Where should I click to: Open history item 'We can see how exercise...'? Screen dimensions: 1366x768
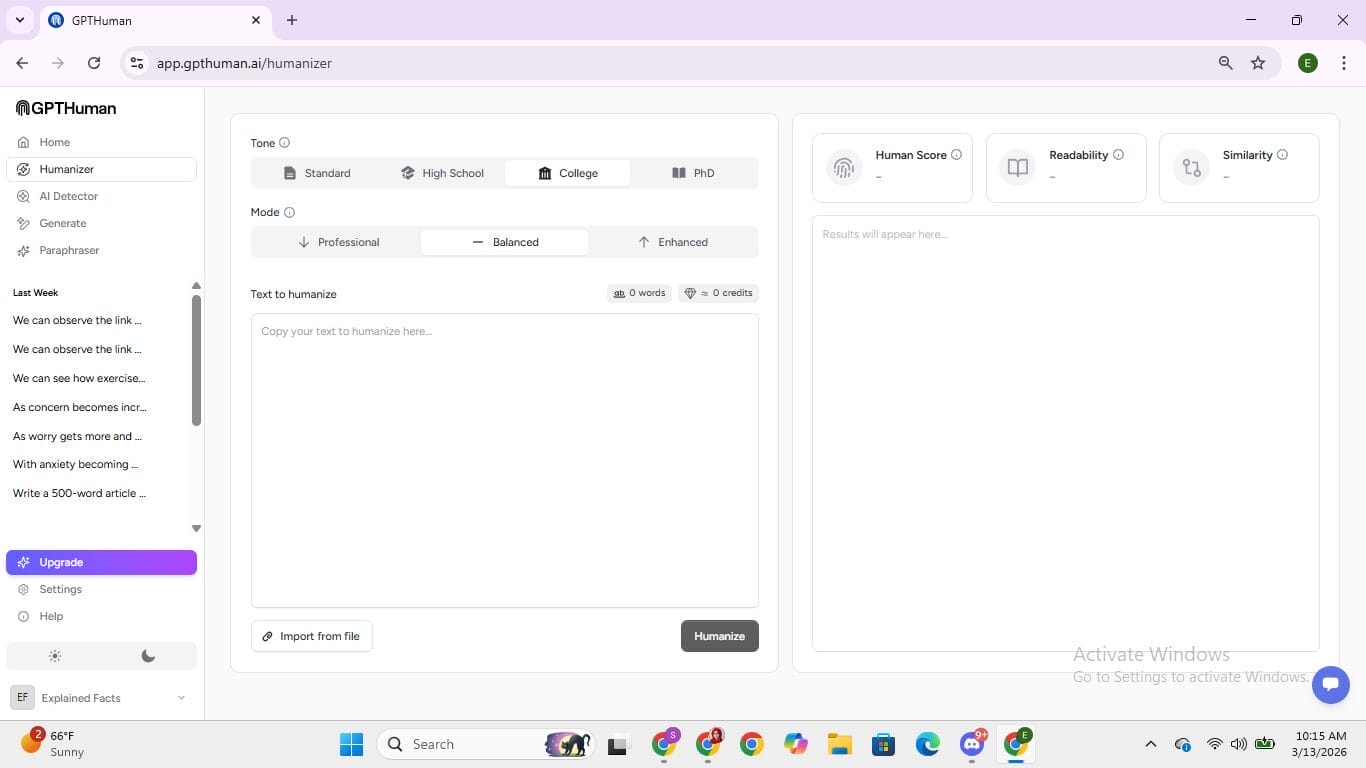(x=79, y=378)
